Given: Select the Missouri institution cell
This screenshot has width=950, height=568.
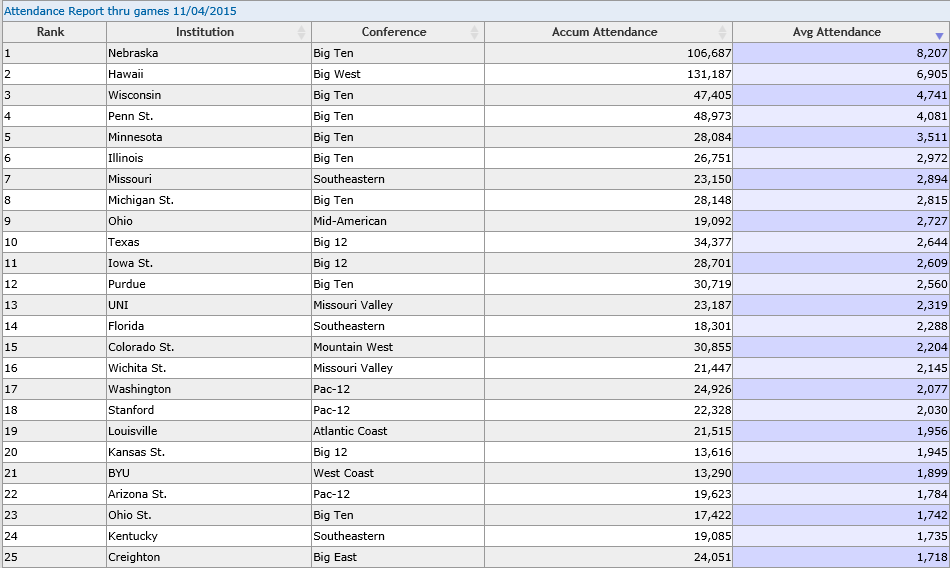Looking at the screenshot, I should coord(209,179).
